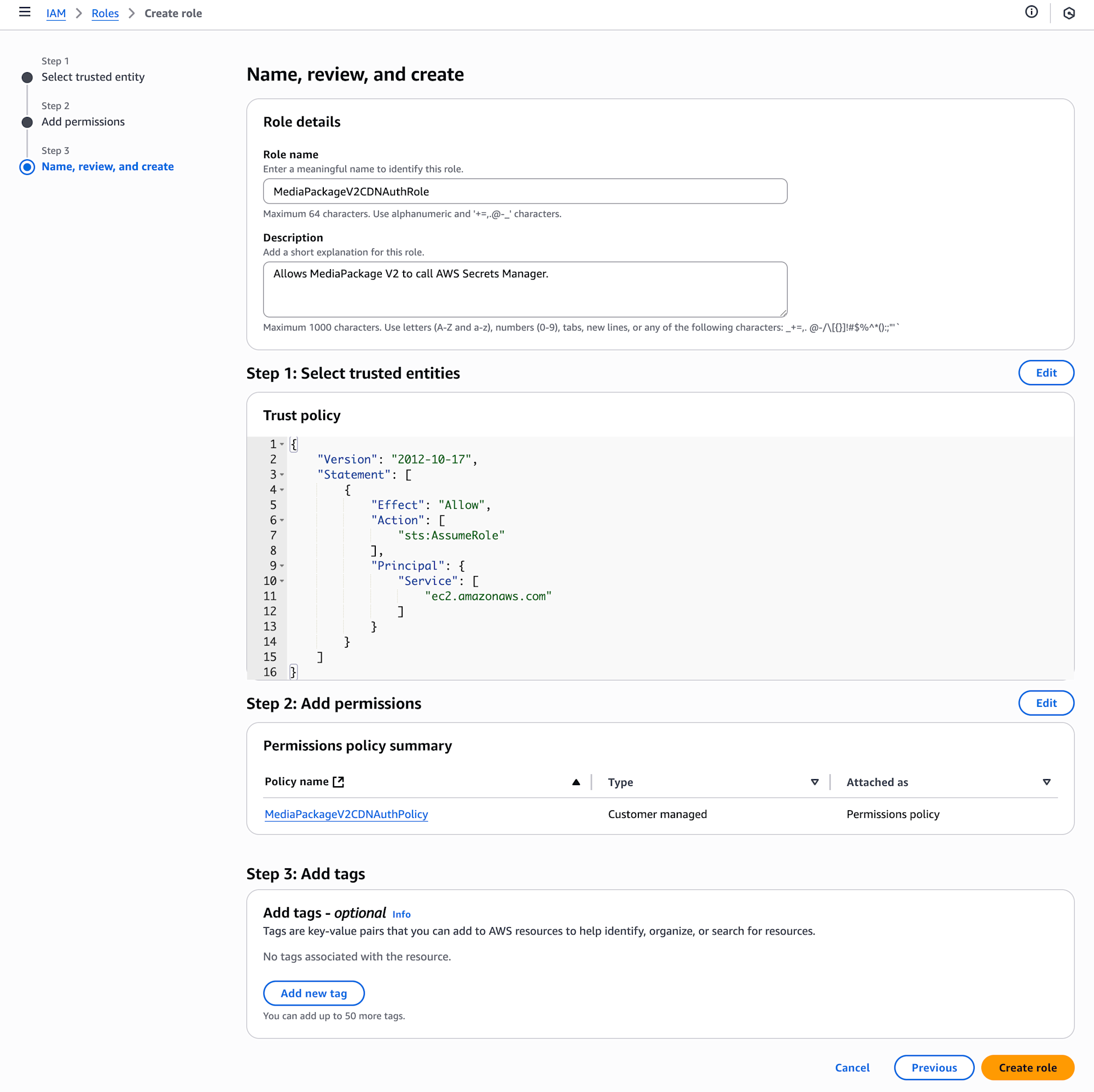The height and width of the screenshot is (1092, 1094).
Task: Click the hexagon settings icon top right
Action: pyautogui.click(x=1068, y=13)
